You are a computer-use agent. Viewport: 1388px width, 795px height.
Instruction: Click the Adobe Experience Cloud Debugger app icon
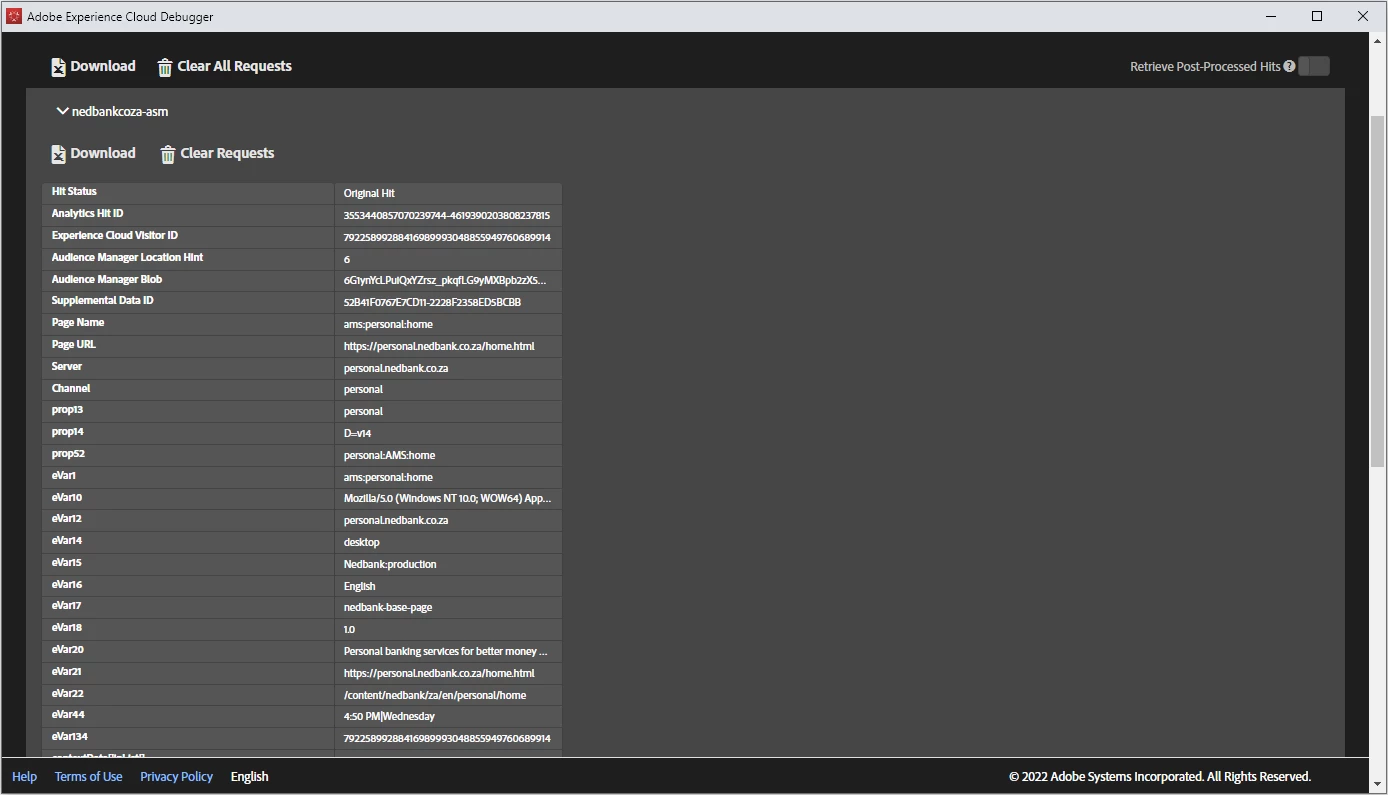tap(14, 16)
